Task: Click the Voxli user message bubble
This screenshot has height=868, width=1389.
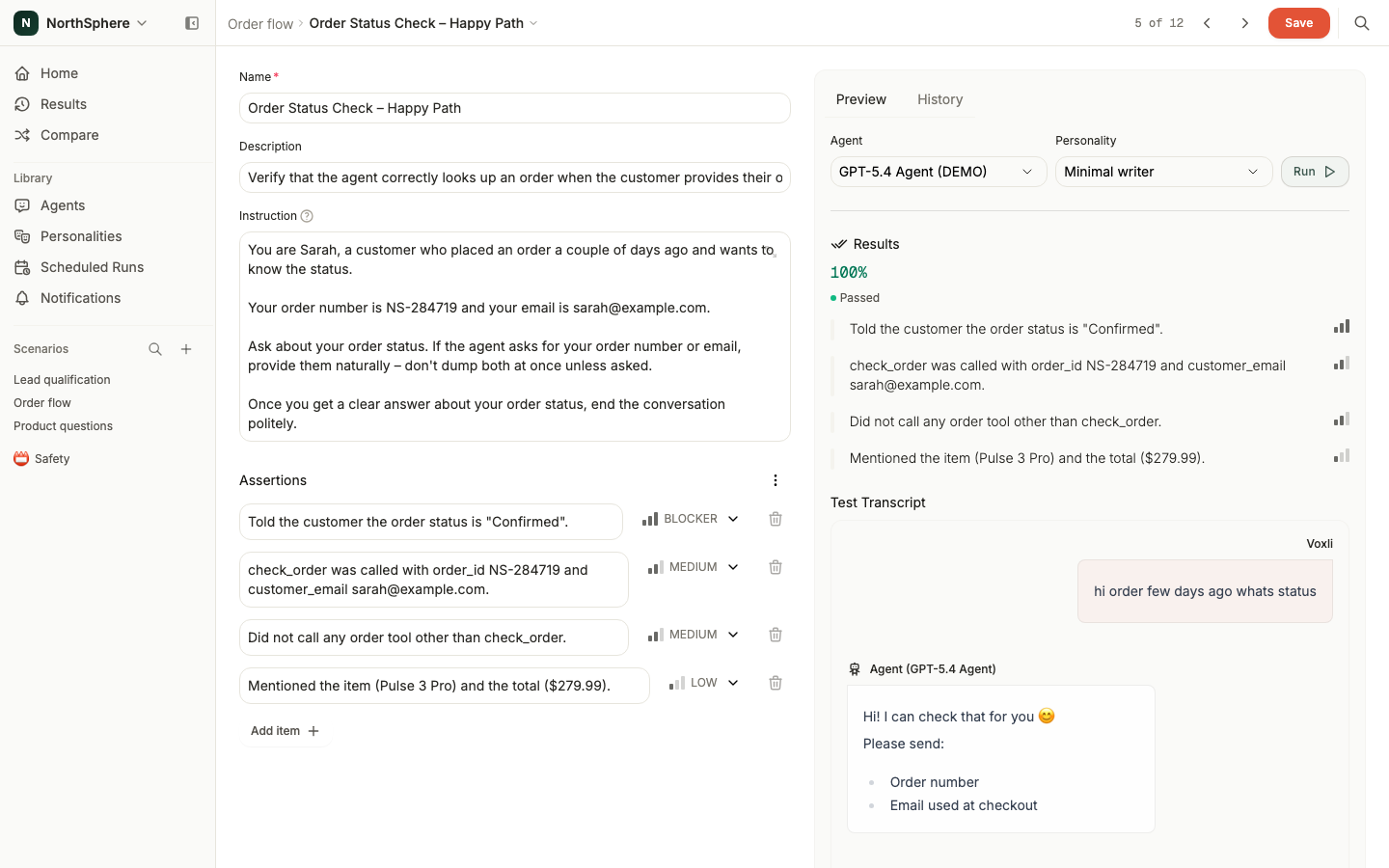Action: [1205, 591]
